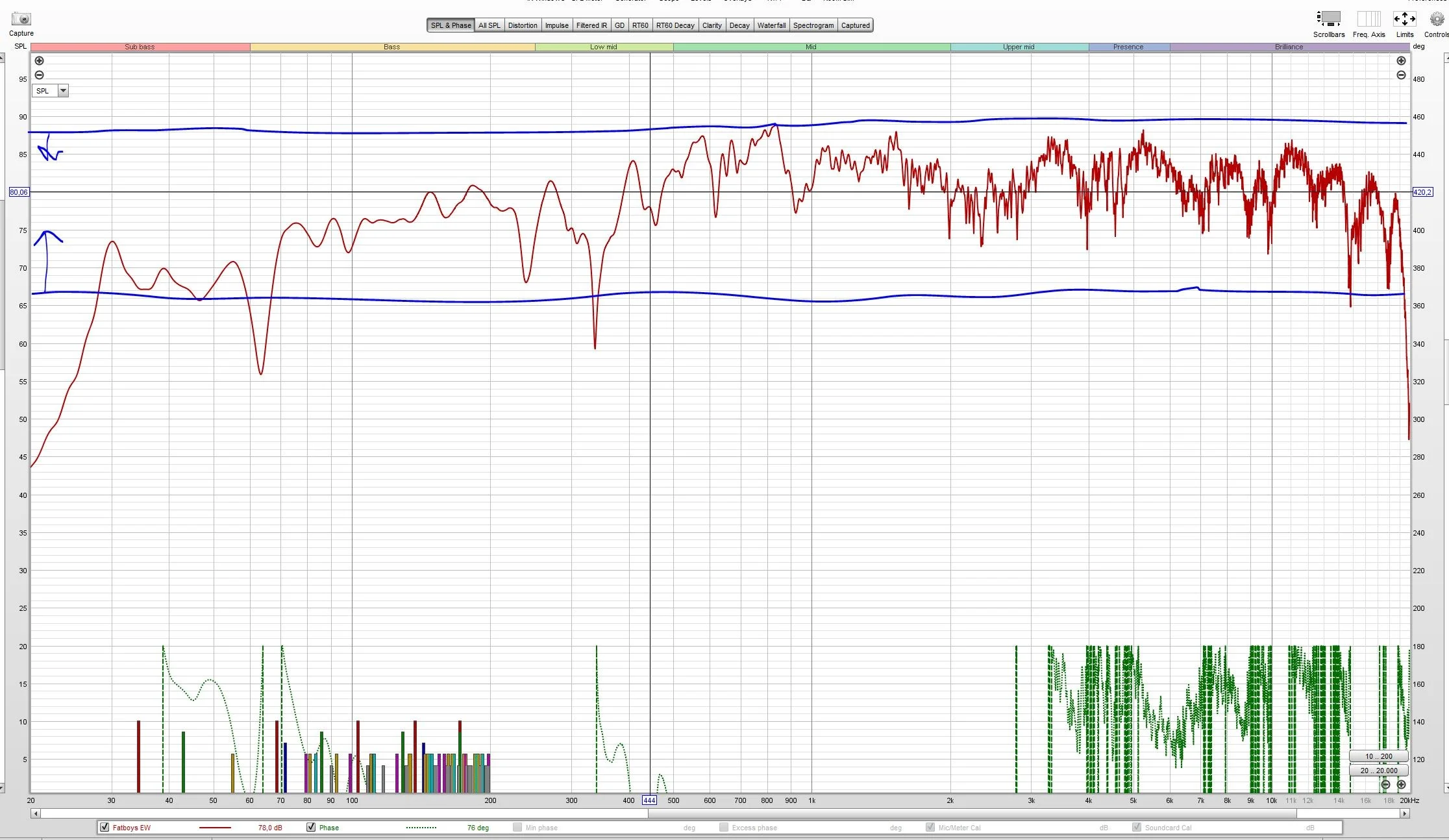Screen dimensions: 1449x840
Task: Toggle Fatboys EW trace checkbox
Action: coord(105,827)
